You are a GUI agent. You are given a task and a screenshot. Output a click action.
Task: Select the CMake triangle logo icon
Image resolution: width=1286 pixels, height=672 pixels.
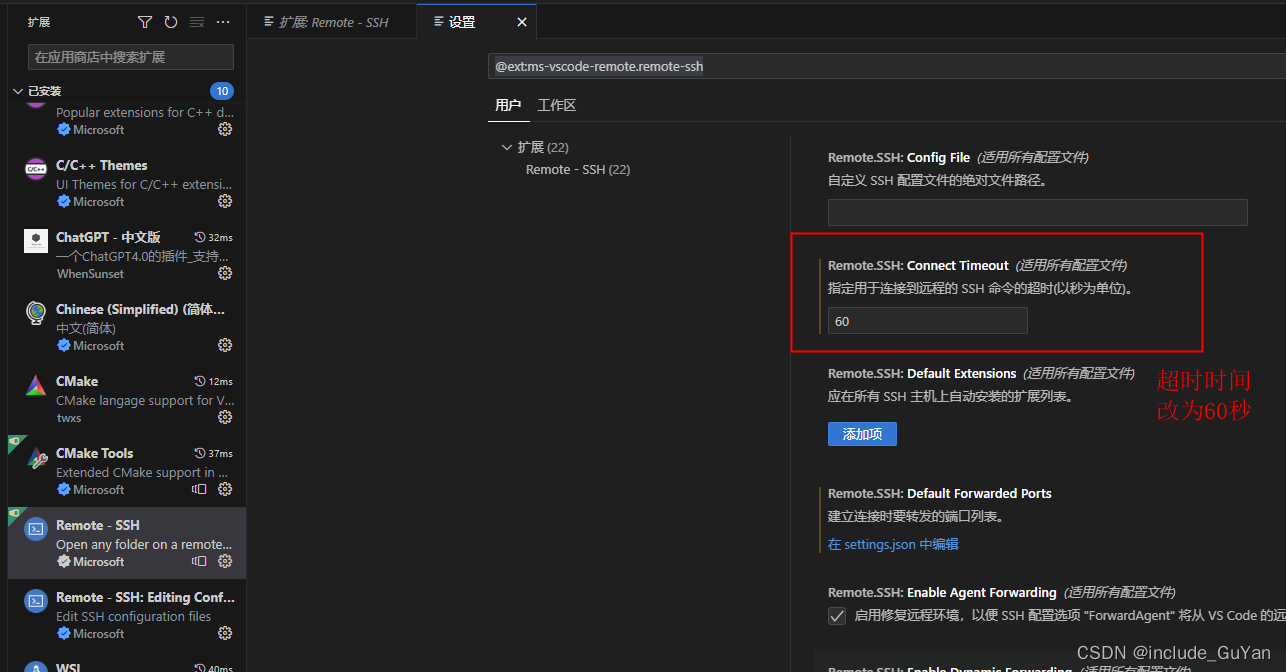pos(36,385)
